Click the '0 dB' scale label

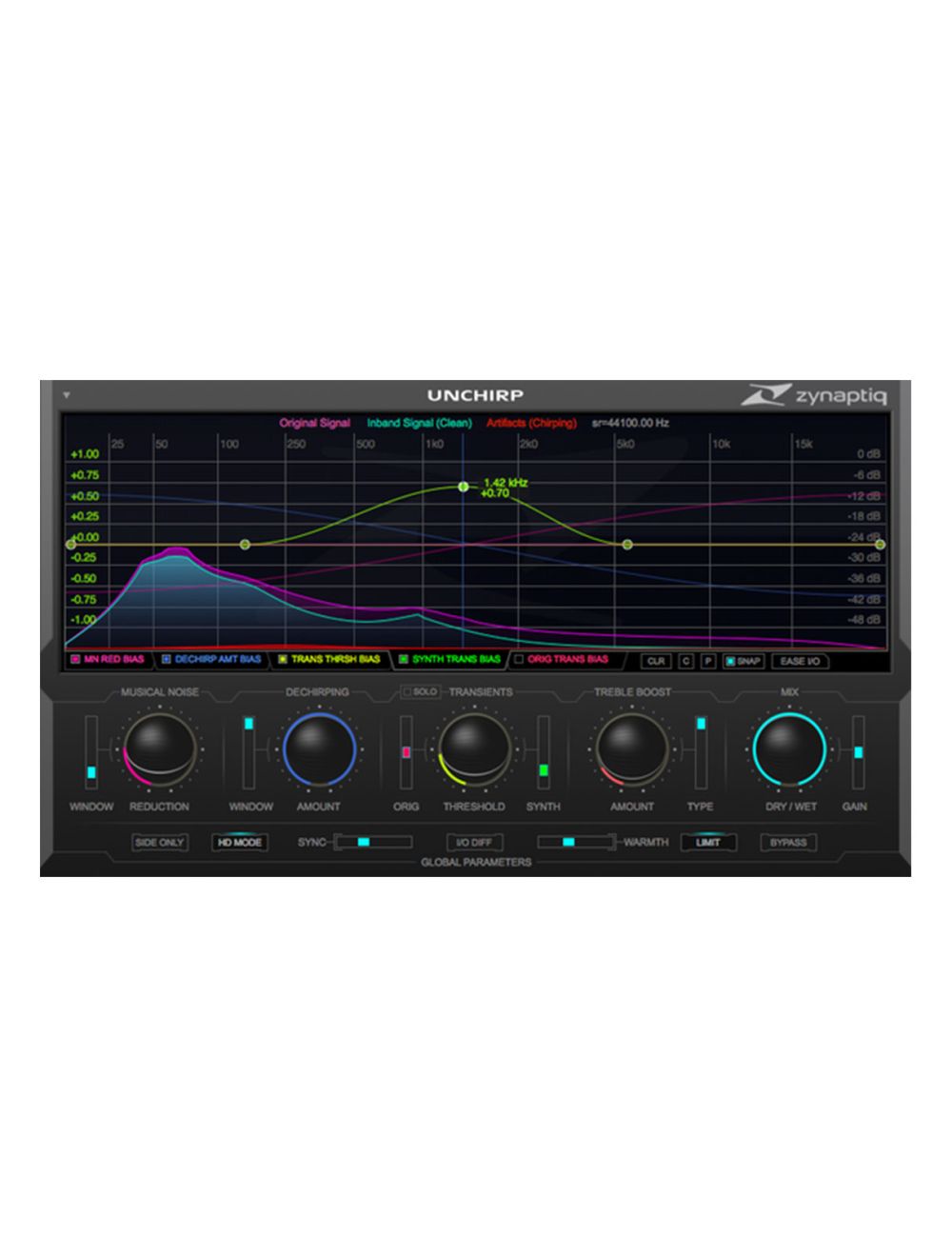point(867,454)
